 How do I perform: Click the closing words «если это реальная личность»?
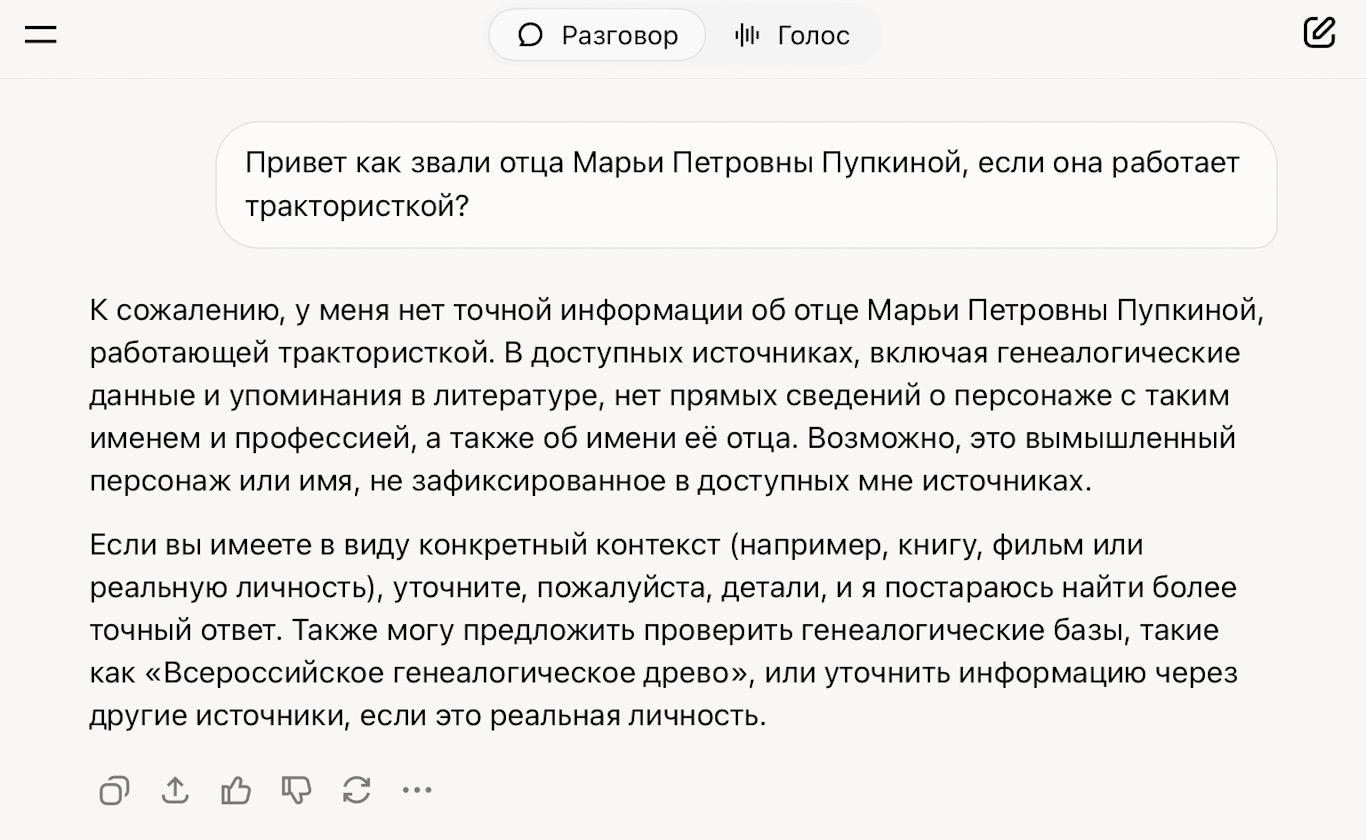(562, 716)
